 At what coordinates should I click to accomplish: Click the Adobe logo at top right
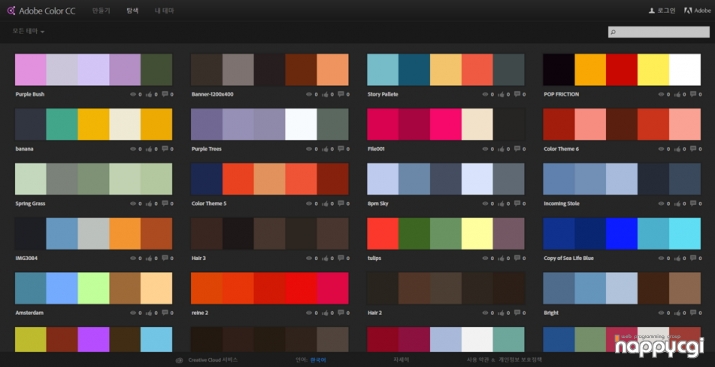pos(688,10)
